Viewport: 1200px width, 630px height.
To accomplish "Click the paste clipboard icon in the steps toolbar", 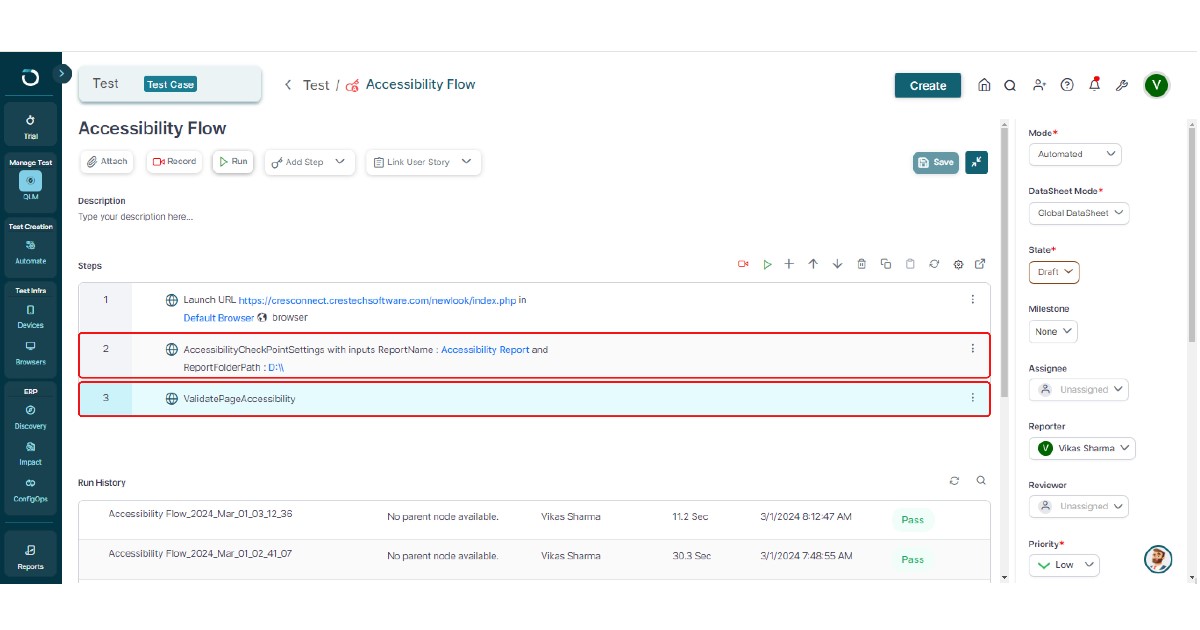I will coord(910,264).
